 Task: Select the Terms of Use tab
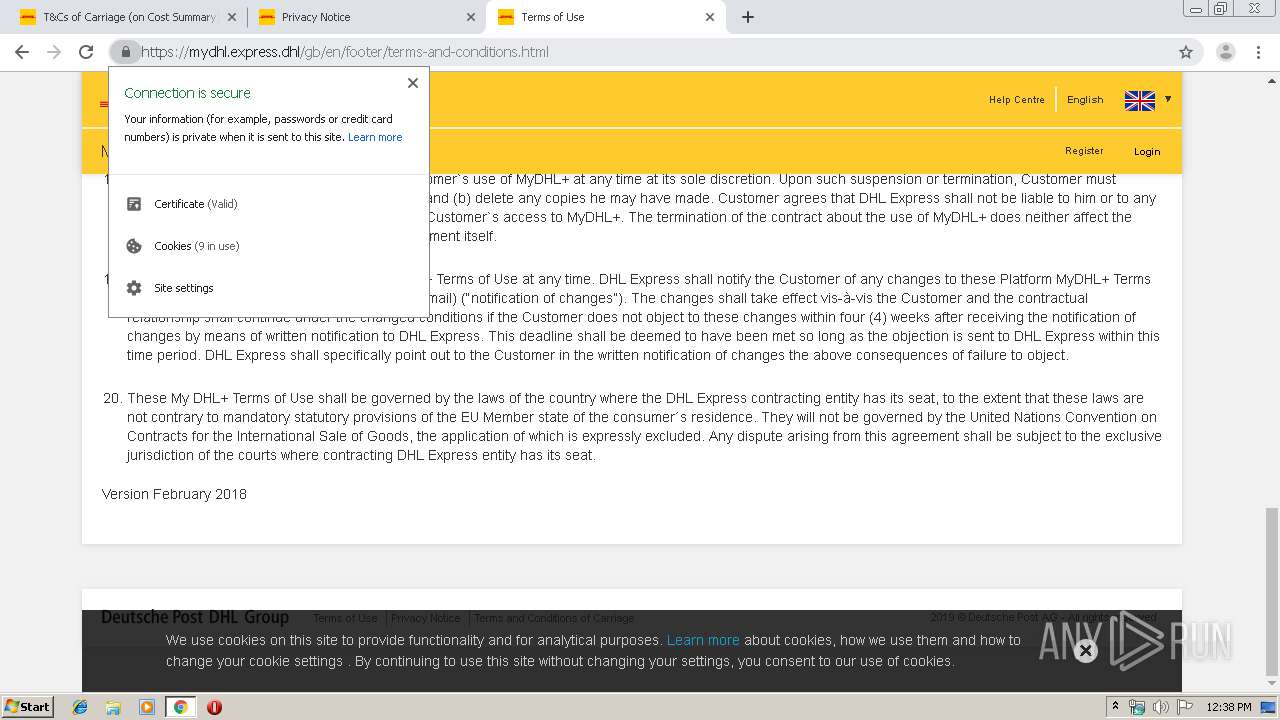[x=605, y=17]
